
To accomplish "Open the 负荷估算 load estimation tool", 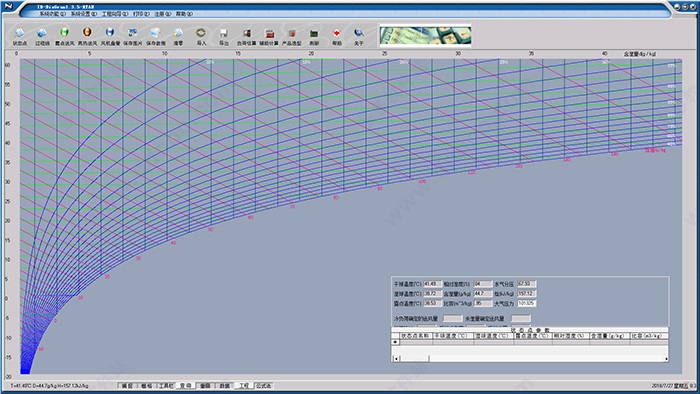I will [x=246, y=36].
